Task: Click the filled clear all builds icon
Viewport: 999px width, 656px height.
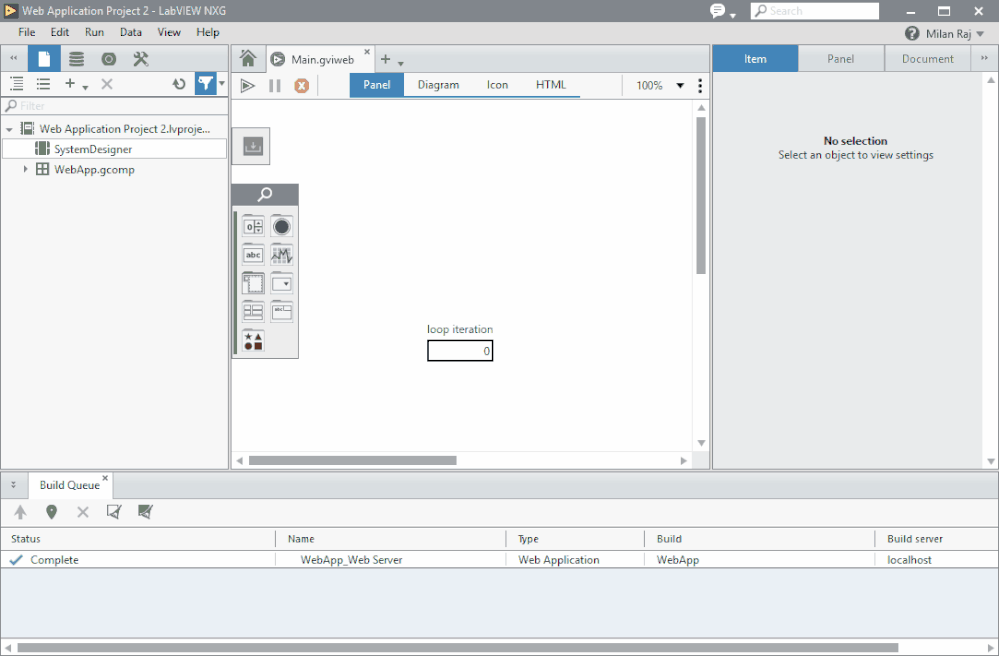Action: coord(145,512)
